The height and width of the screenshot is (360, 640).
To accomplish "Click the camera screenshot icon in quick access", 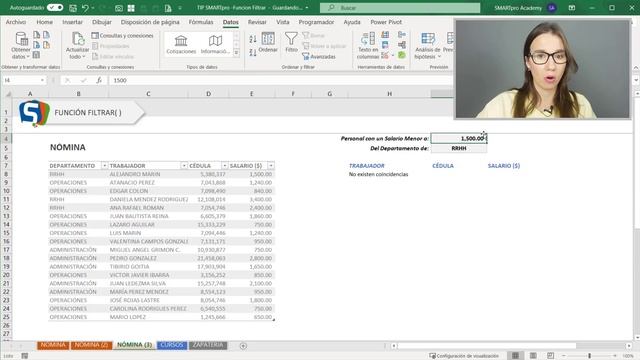I will 119,8.
